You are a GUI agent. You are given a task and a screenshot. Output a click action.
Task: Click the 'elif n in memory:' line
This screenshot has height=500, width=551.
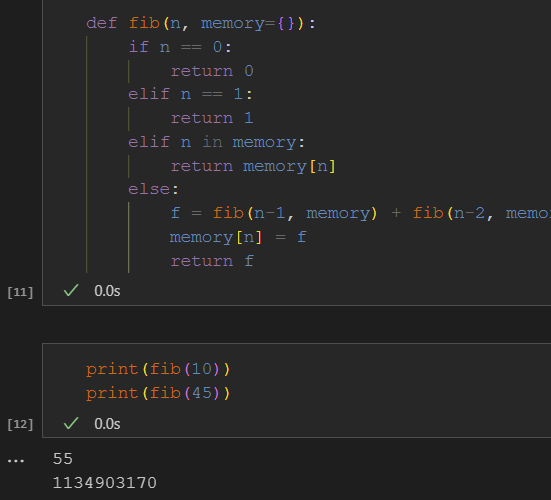pos(216,142)
